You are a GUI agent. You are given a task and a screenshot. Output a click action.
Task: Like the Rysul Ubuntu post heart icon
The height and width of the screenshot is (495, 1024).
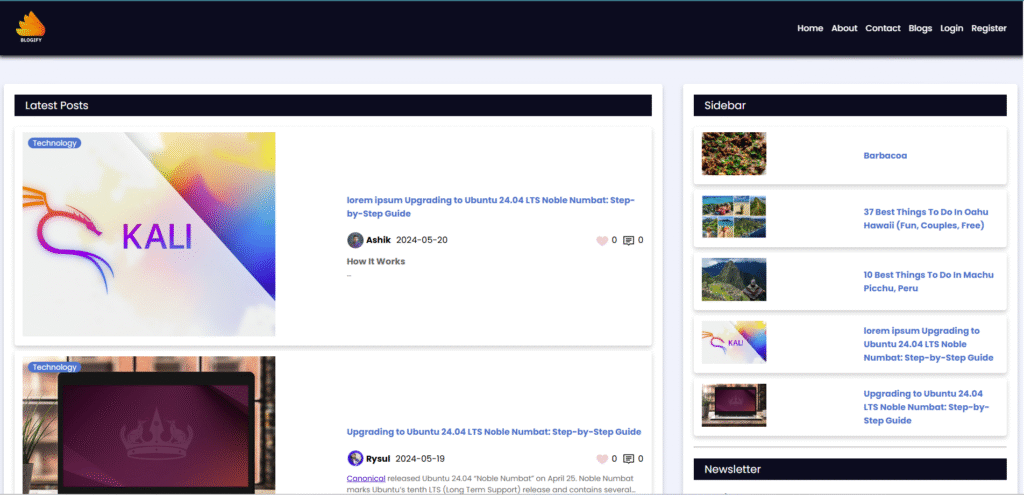pos(602,459)
